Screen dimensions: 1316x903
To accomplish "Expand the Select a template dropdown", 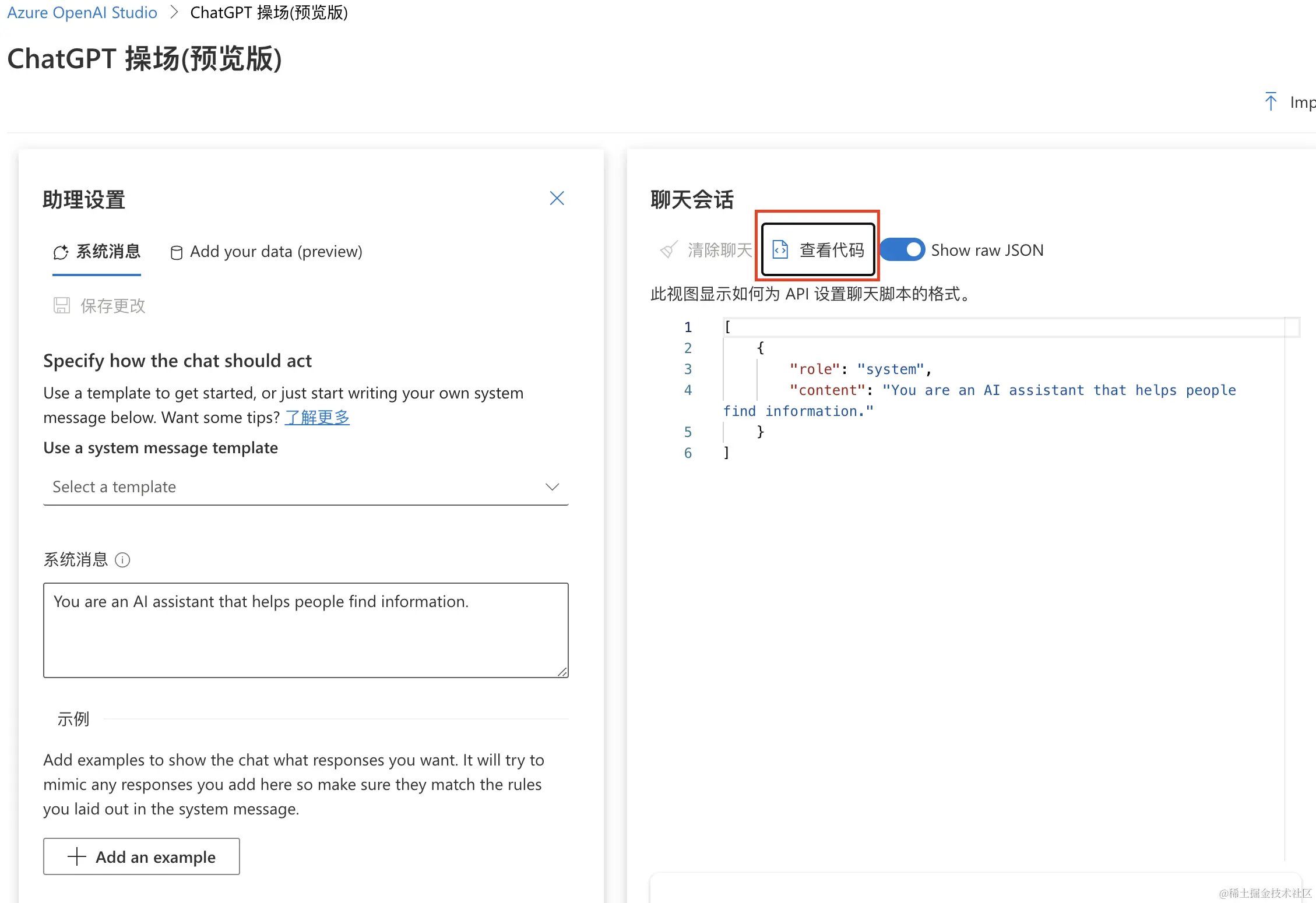I will [x=305, y=487].
